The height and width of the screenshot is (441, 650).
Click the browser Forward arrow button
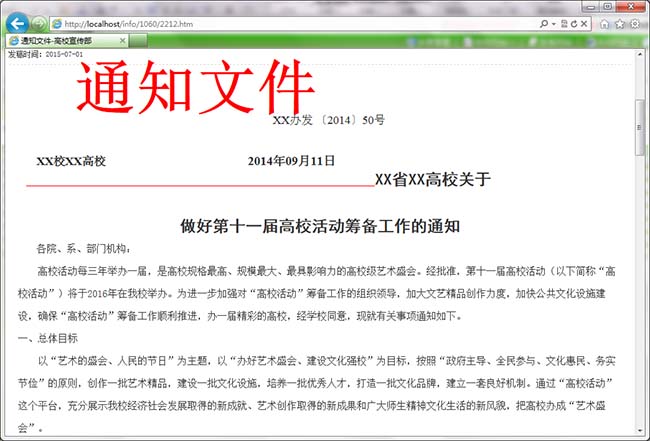click(38, 22)
